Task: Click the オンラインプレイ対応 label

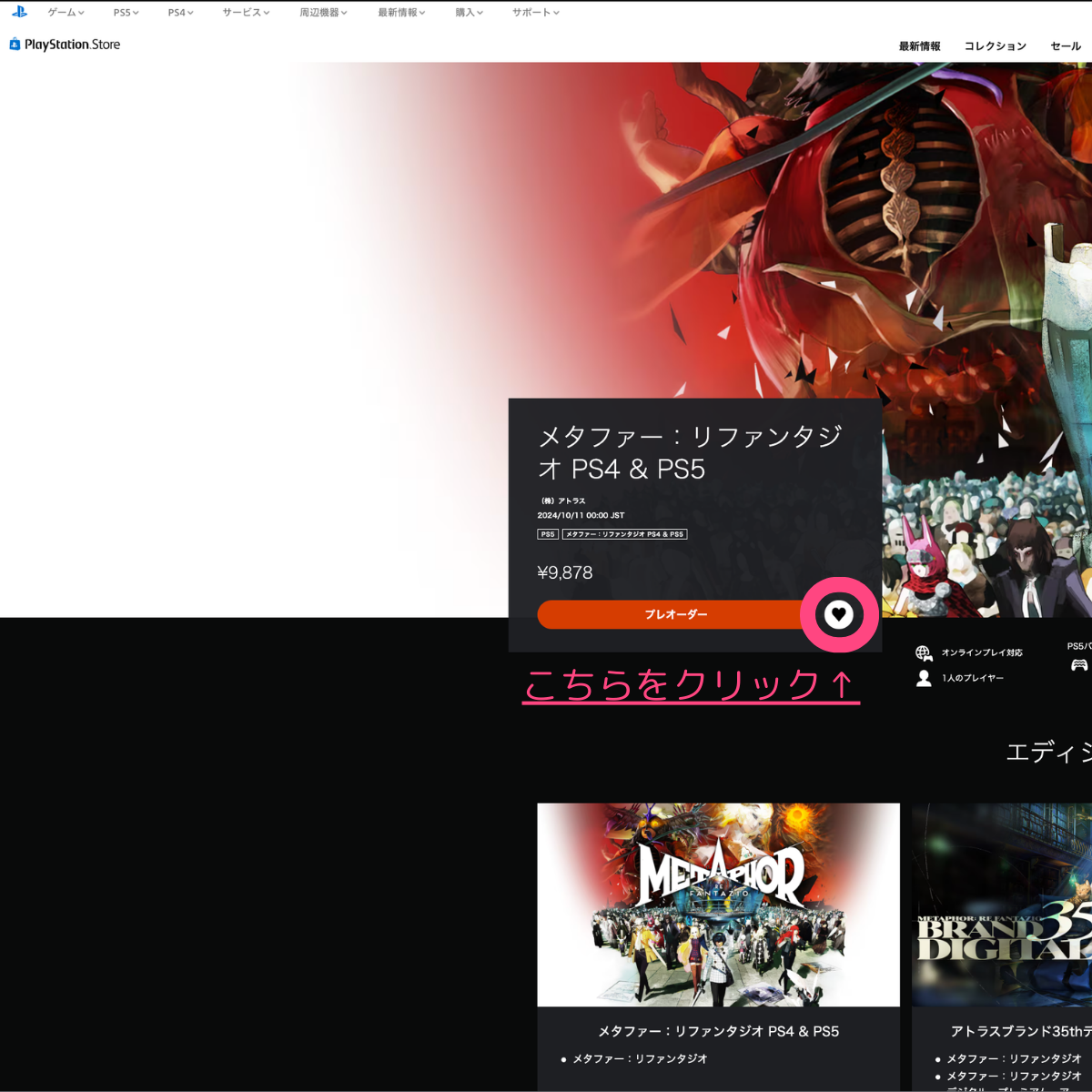Action: pos(982,652)
